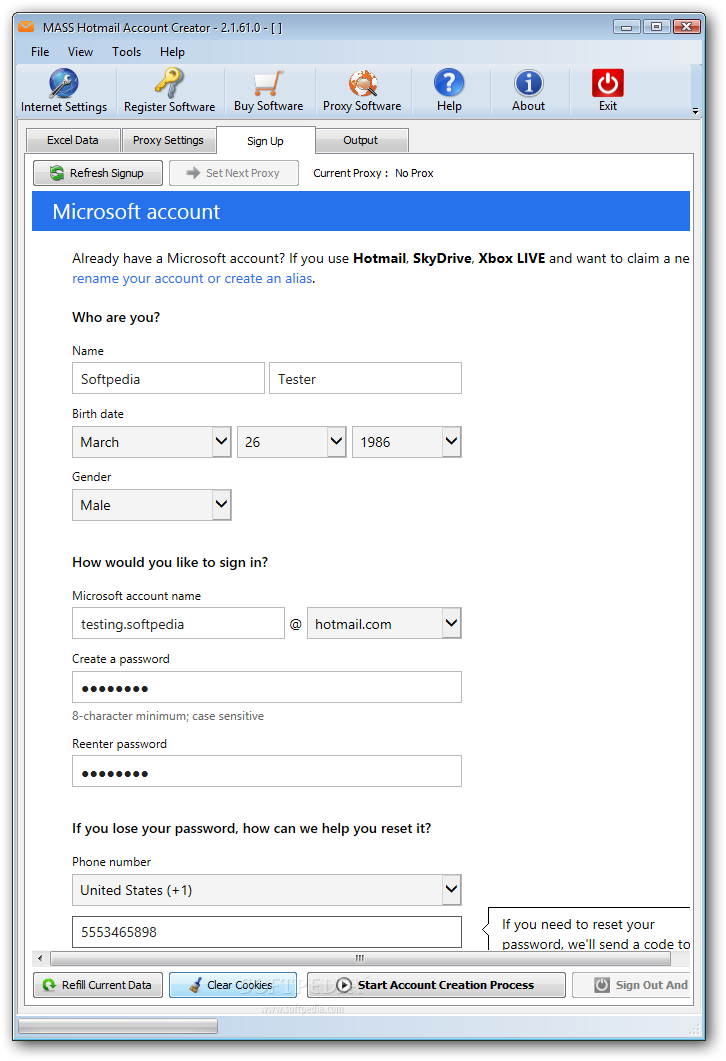Click Start Account Creation Process button

click(x=436, y=985)
